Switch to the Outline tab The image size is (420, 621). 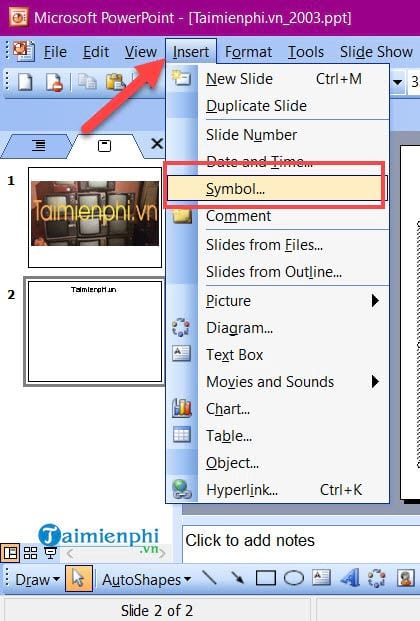(x=38, y=146)
